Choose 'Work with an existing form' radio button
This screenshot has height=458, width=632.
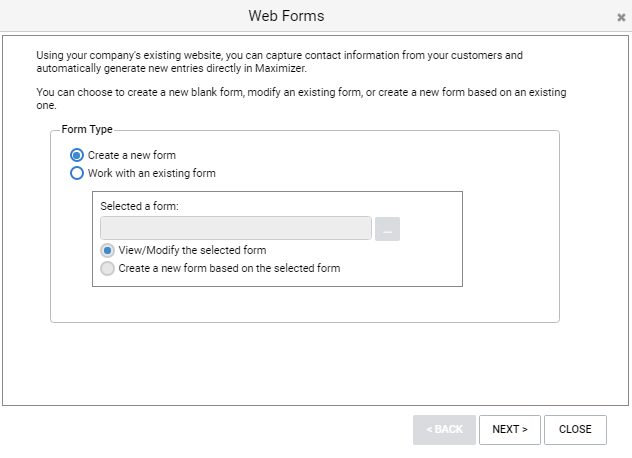(x=77, y=173)
